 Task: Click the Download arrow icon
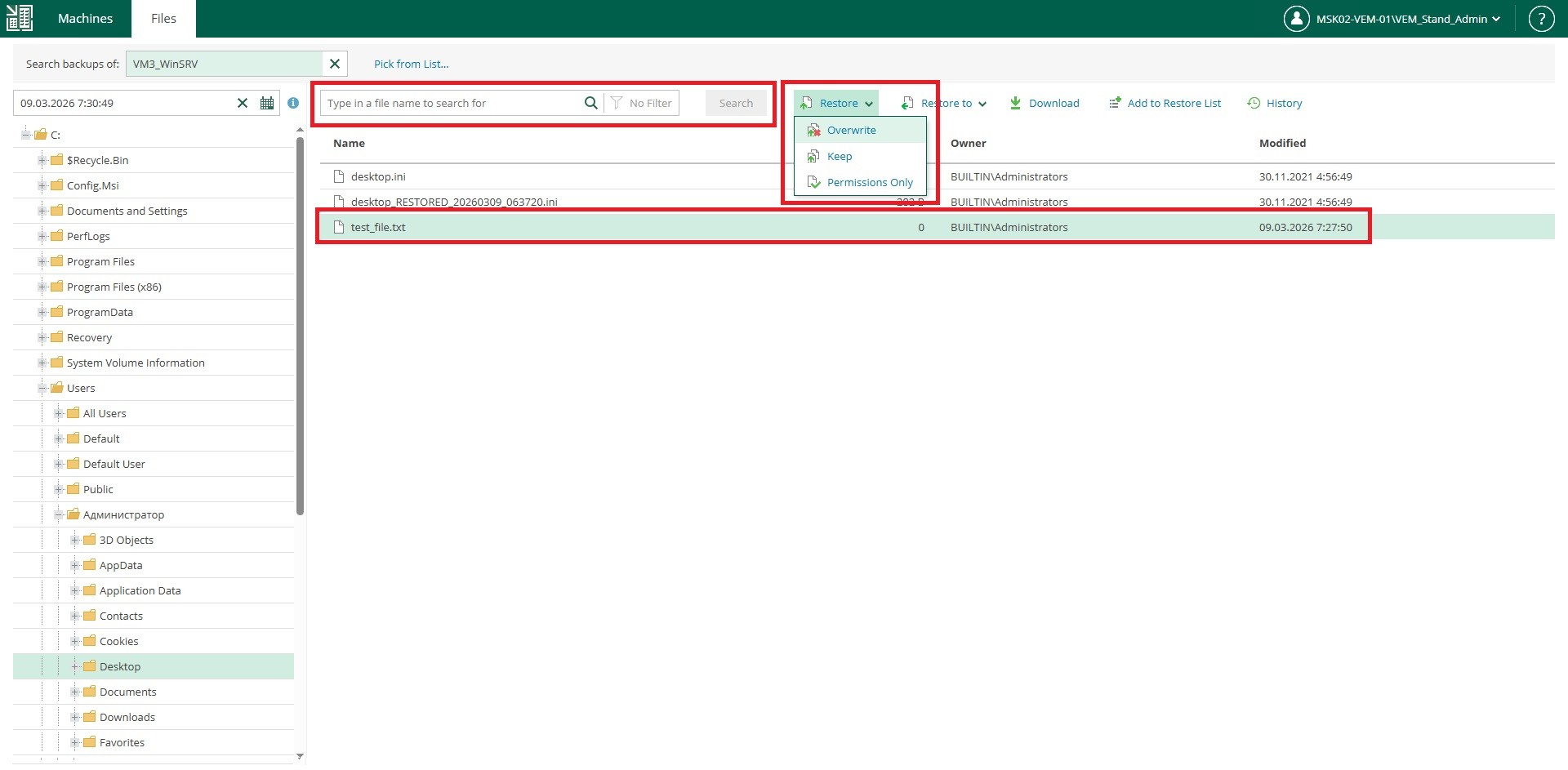1015,103
